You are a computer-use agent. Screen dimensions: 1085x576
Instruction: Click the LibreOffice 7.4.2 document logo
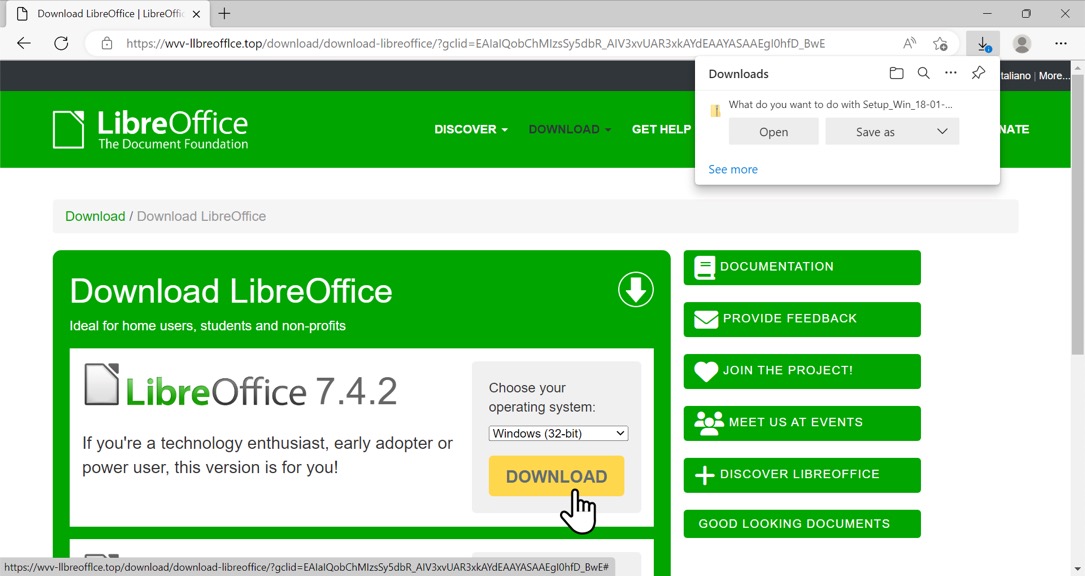click(x=101, y=384)
